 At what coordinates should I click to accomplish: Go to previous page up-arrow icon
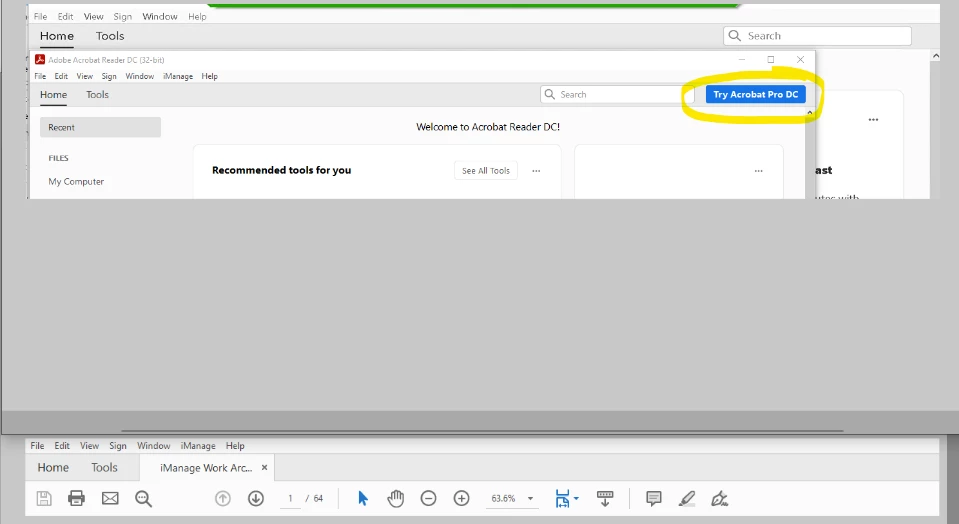[x=223, y=498]
